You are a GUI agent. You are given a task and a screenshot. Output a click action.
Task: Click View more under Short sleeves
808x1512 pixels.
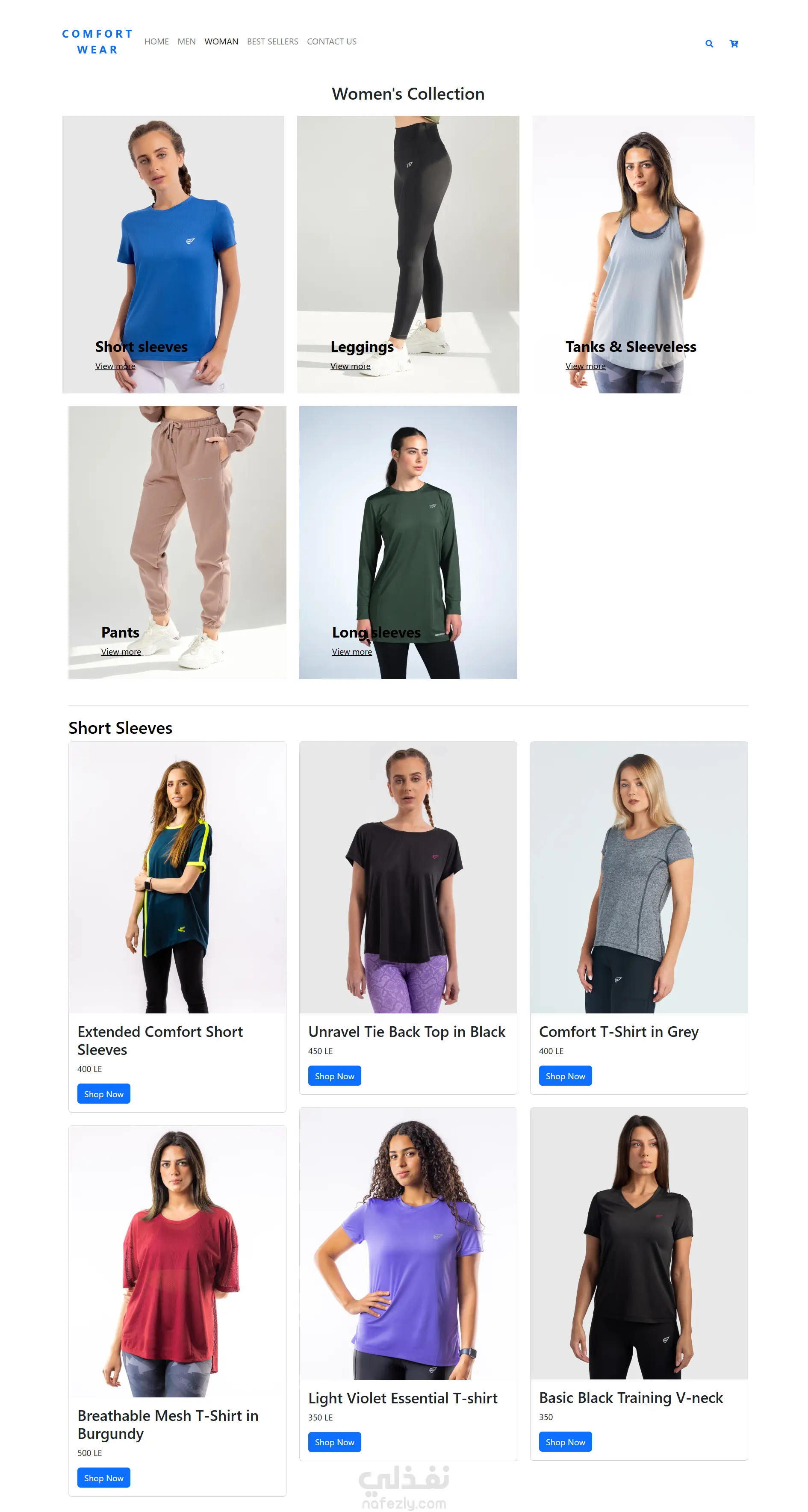(x=115, y=366)
